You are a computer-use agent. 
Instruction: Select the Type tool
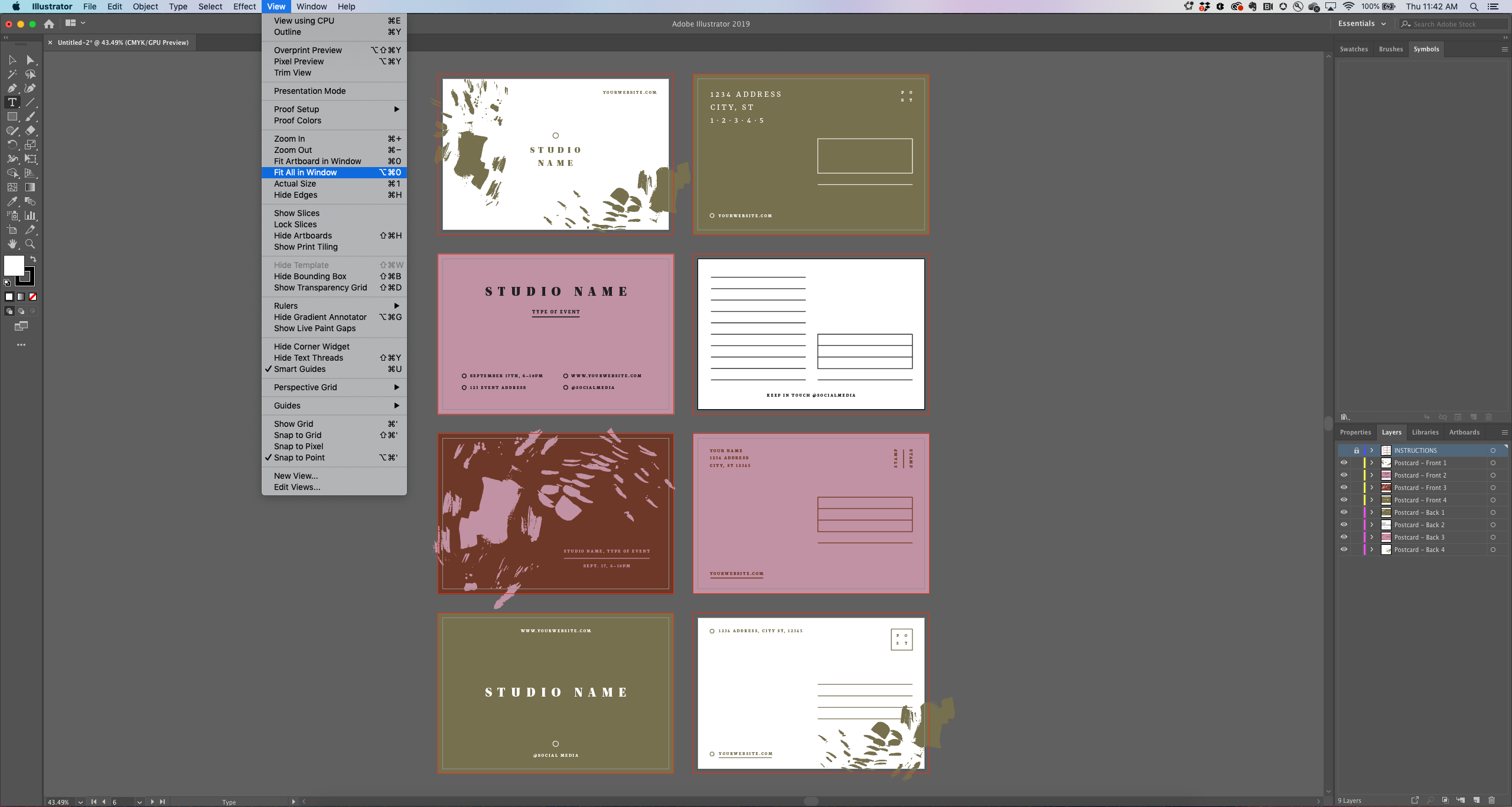coord(12,102)
